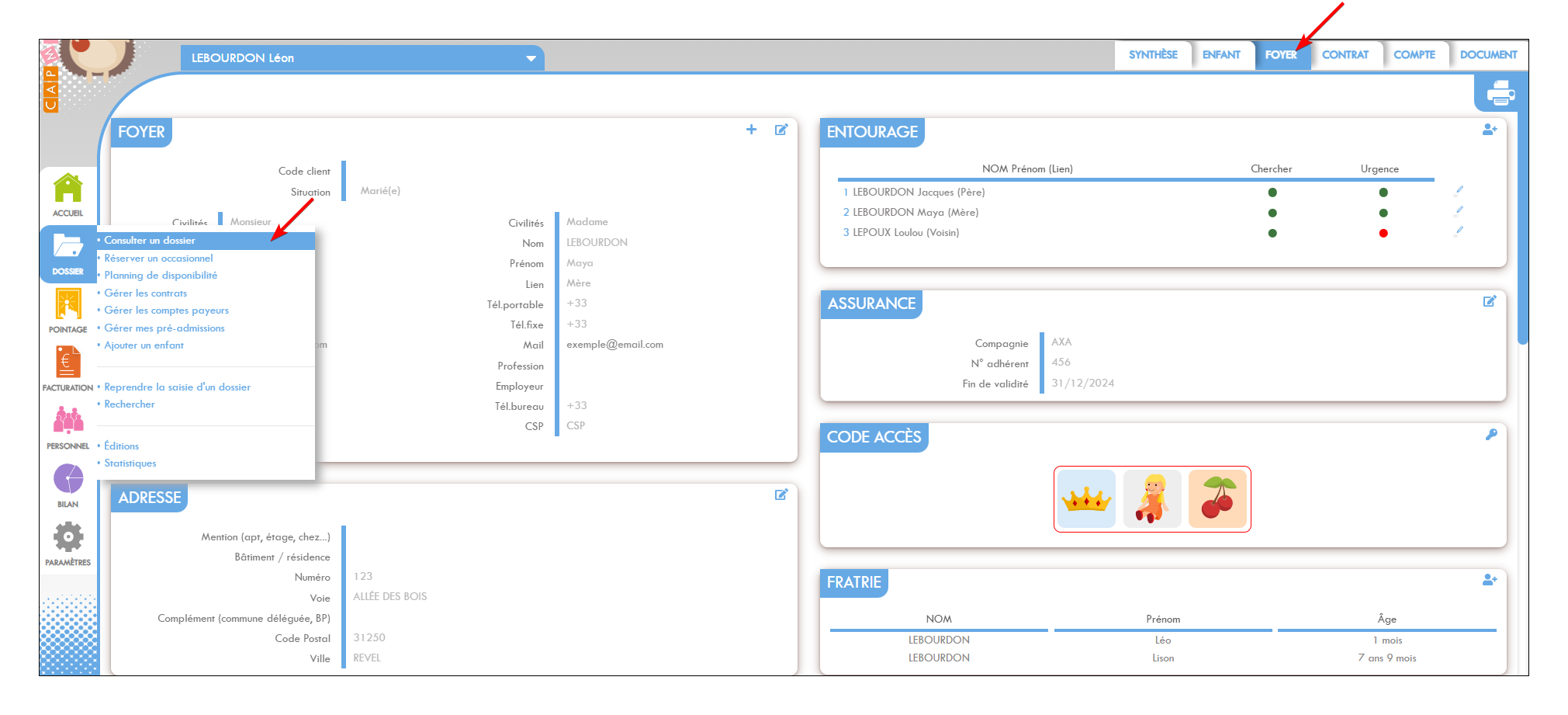1568x715 pixels.
Task: Switch to the Contrat tab
Action: 1345,55
